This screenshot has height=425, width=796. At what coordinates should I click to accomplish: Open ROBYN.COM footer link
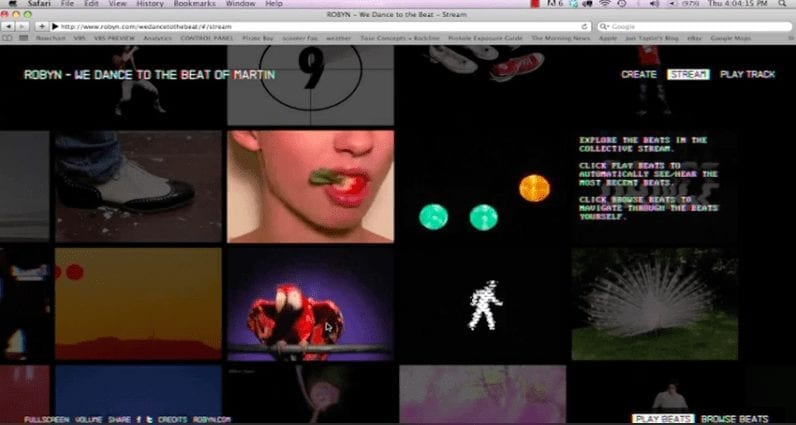coord(212,420)
